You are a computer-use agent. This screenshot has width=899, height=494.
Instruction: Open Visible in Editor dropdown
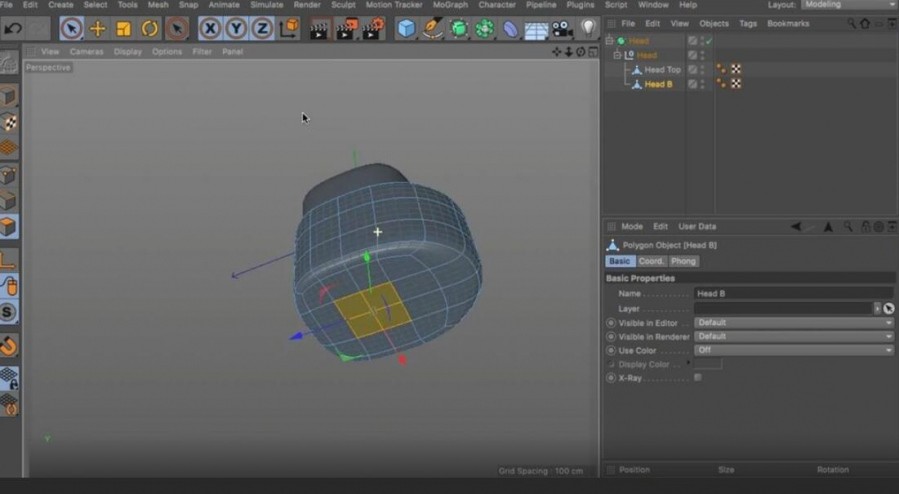794,323
